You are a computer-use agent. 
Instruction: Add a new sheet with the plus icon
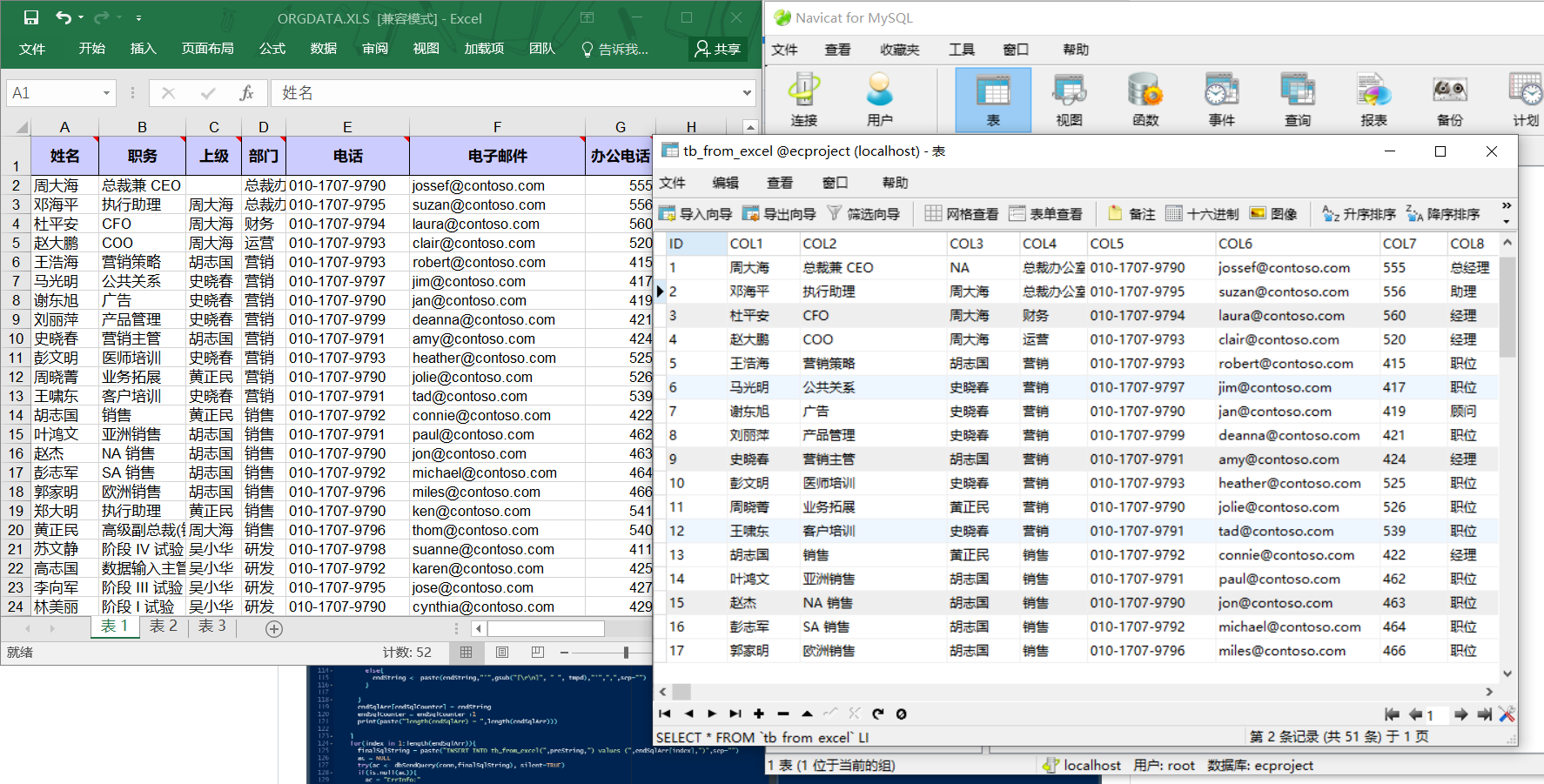274,628
